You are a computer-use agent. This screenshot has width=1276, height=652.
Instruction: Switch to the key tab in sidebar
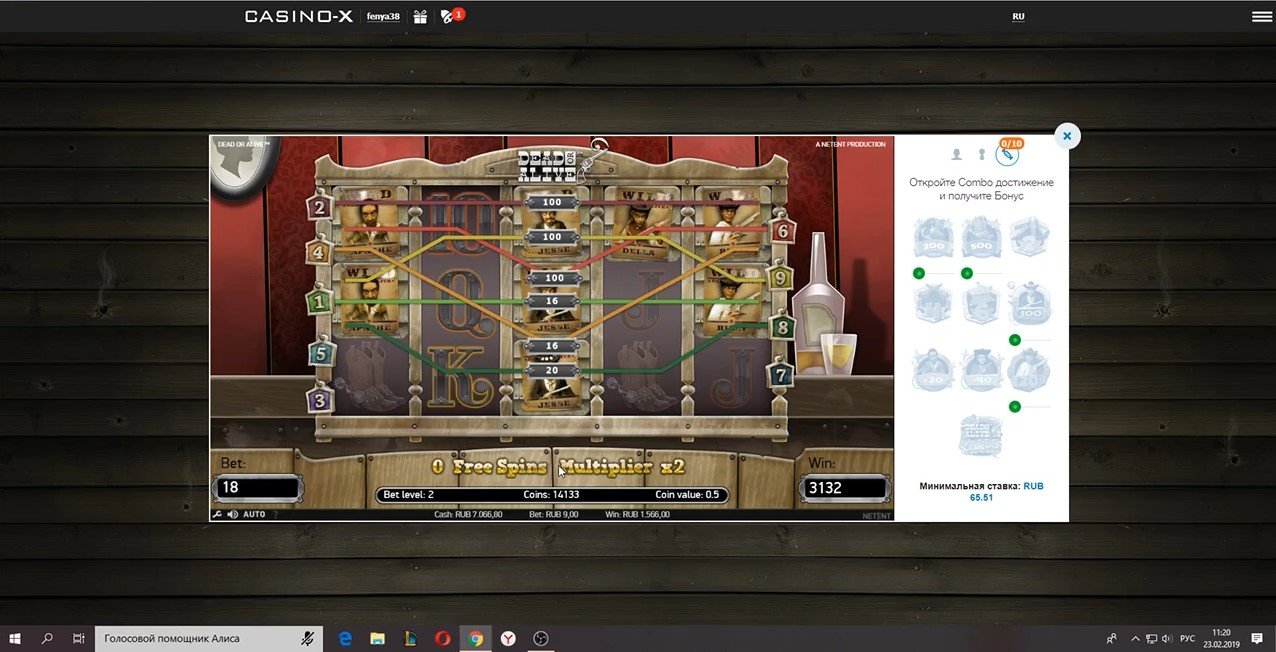click(981, 154)
